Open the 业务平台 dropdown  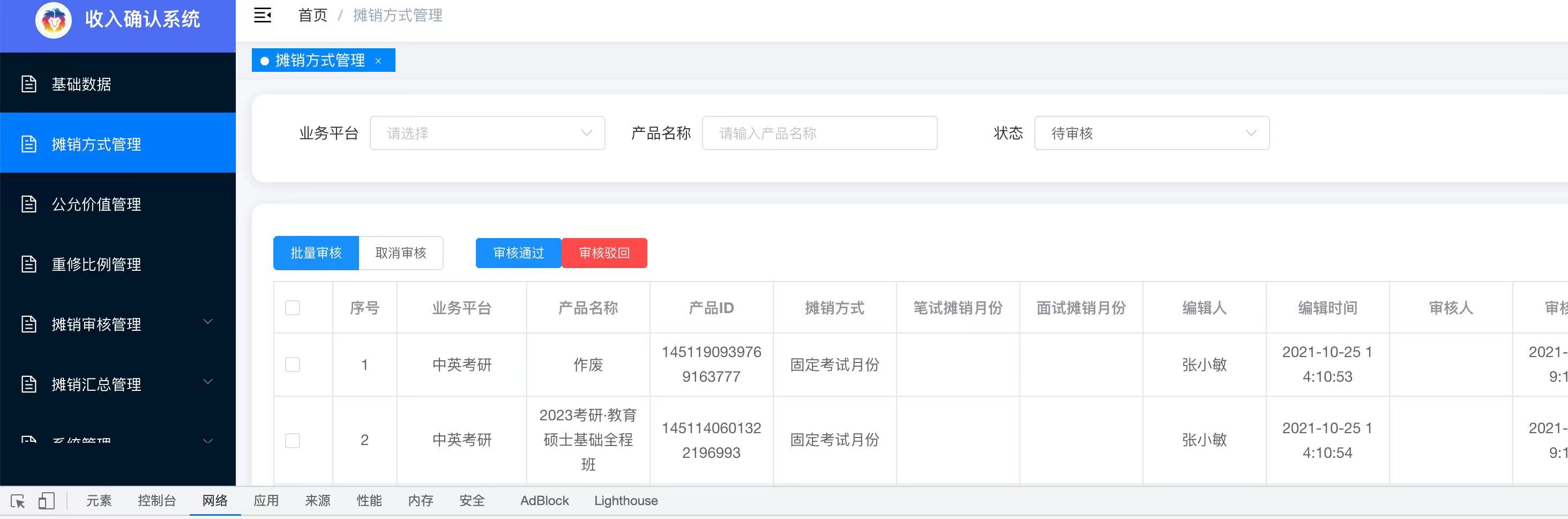click(x=488, y=133)
